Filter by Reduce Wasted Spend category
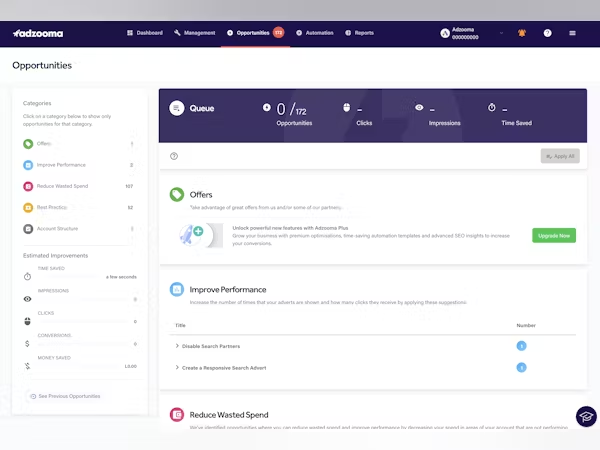 (78, 186)
